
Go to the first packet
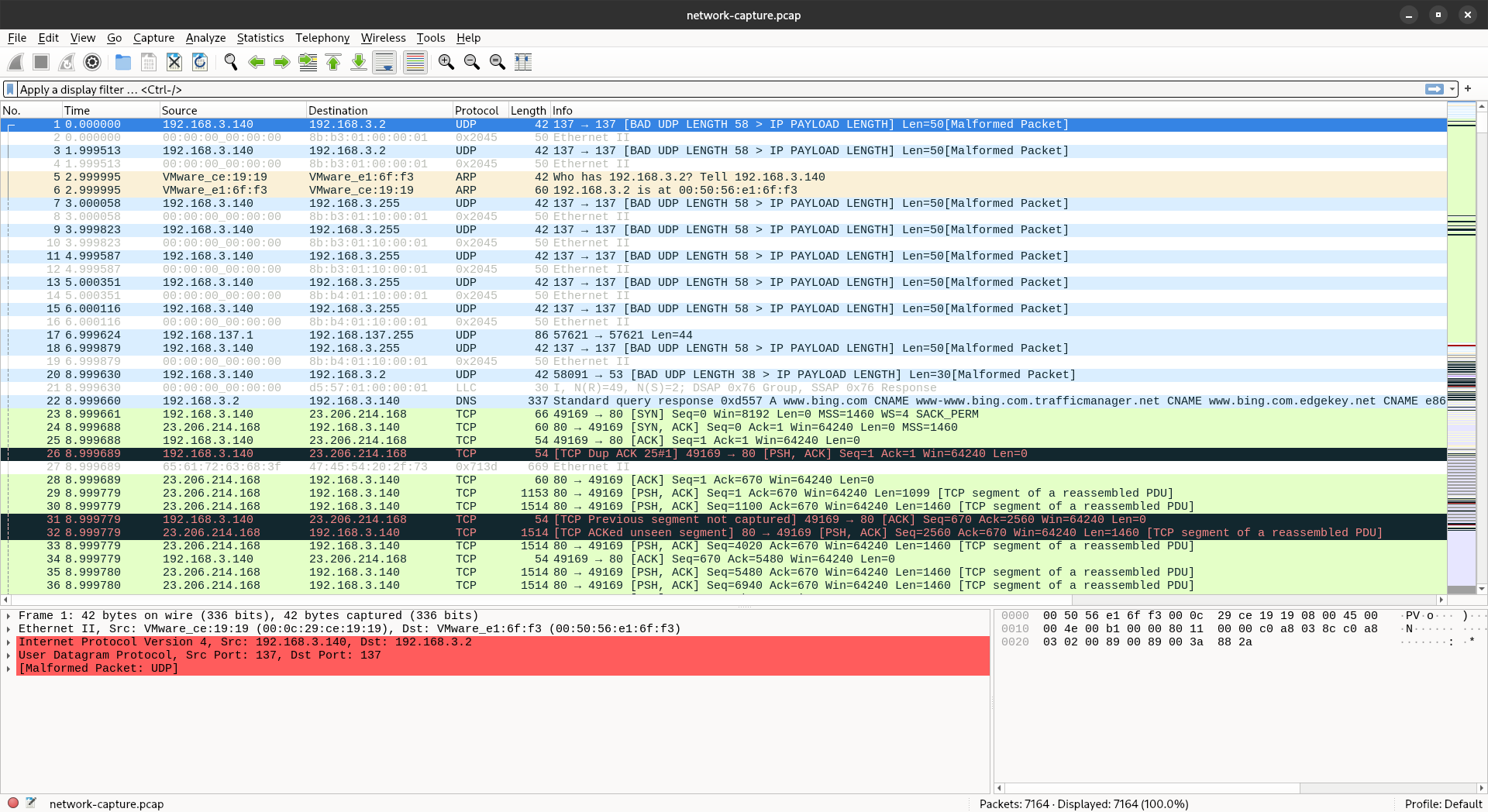[333, 62]
